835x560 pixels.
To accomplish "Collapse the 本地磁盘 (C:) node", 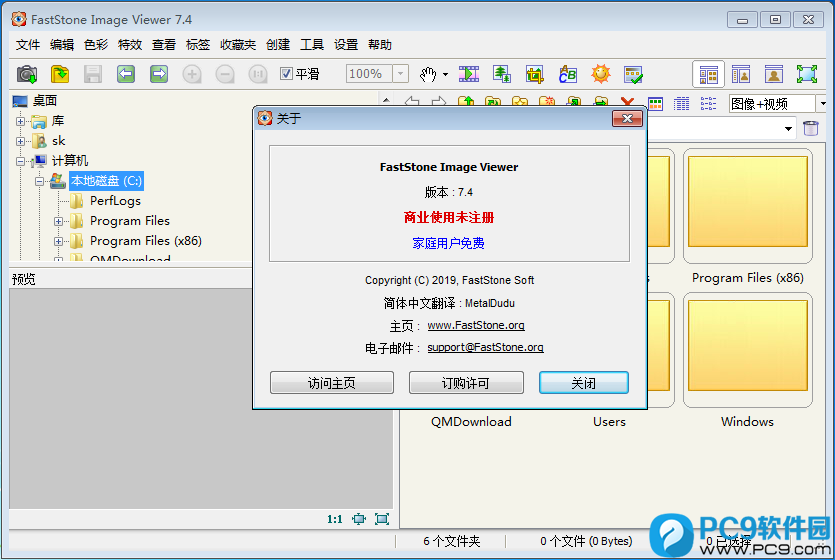I will click(x=39, y=182).
